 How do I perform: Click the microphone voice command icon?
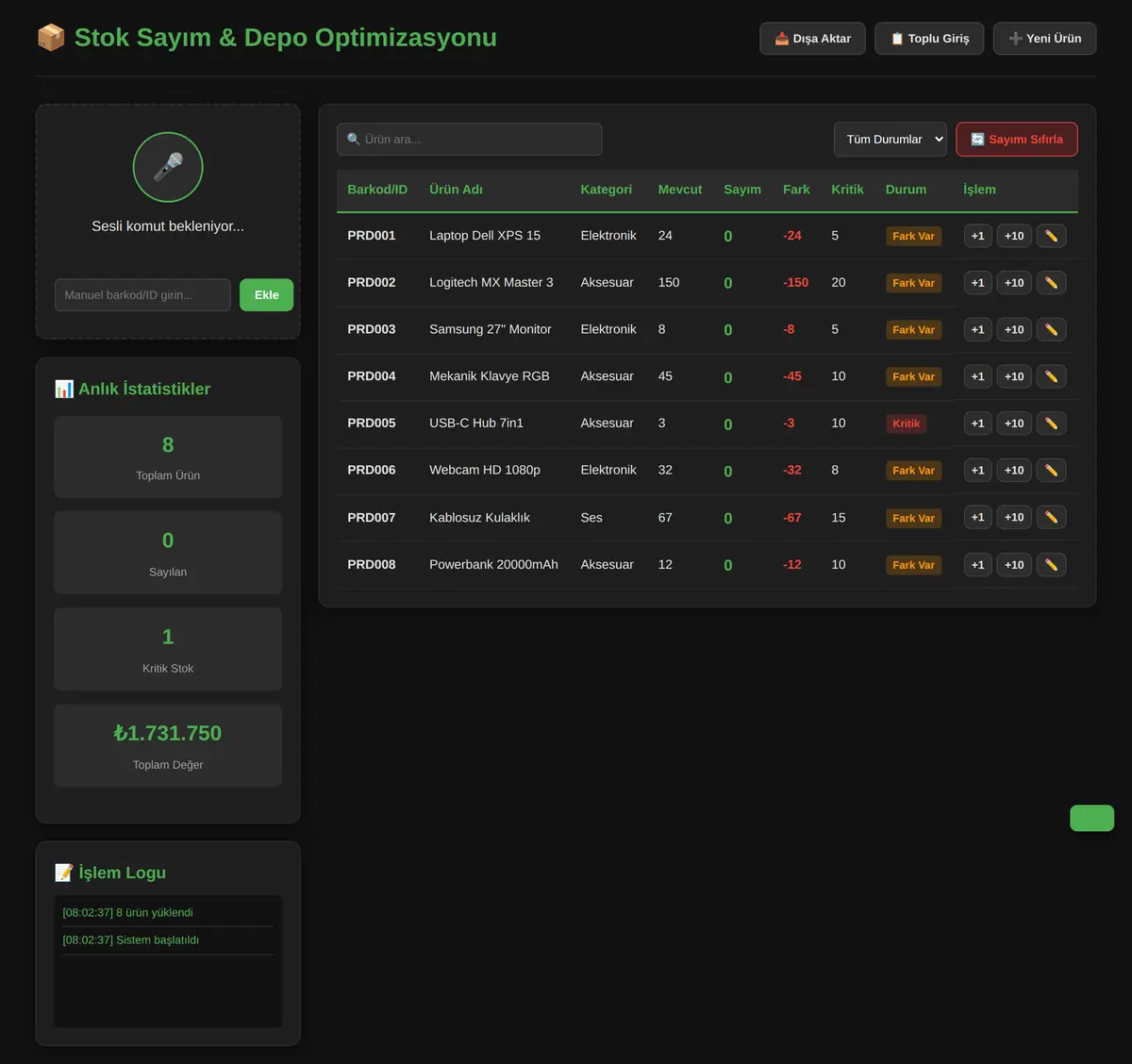[168, 167]
